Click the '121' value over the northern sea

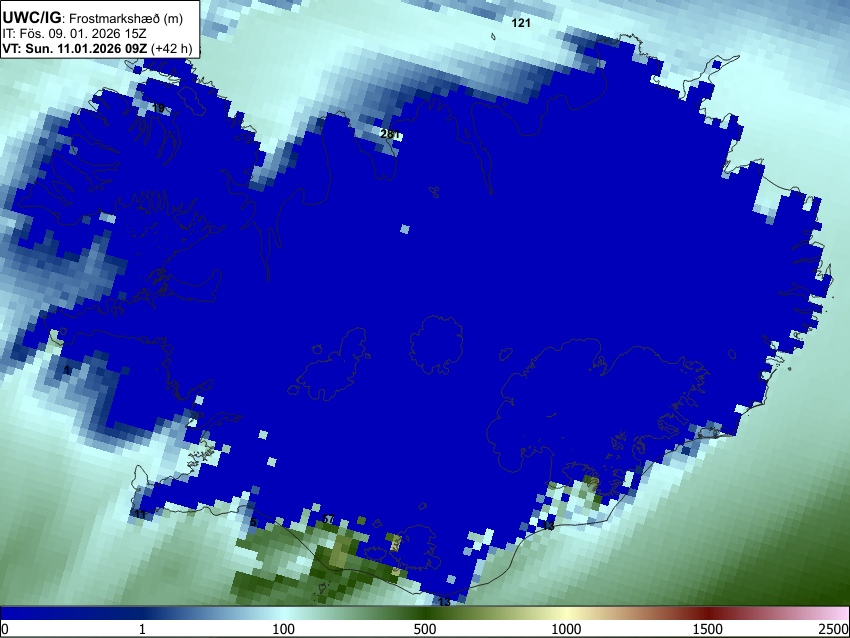pos(521,23)
